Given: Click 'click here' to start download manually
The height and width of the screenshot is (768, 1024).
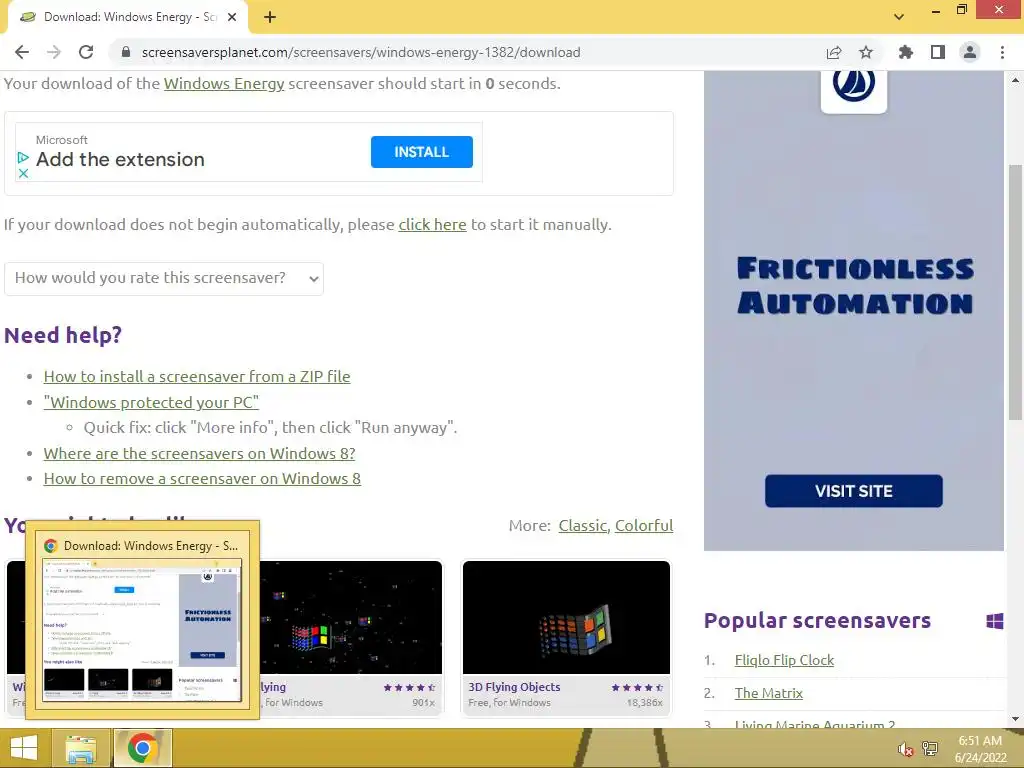Looking at the screenshot, I should click(432, 225).
